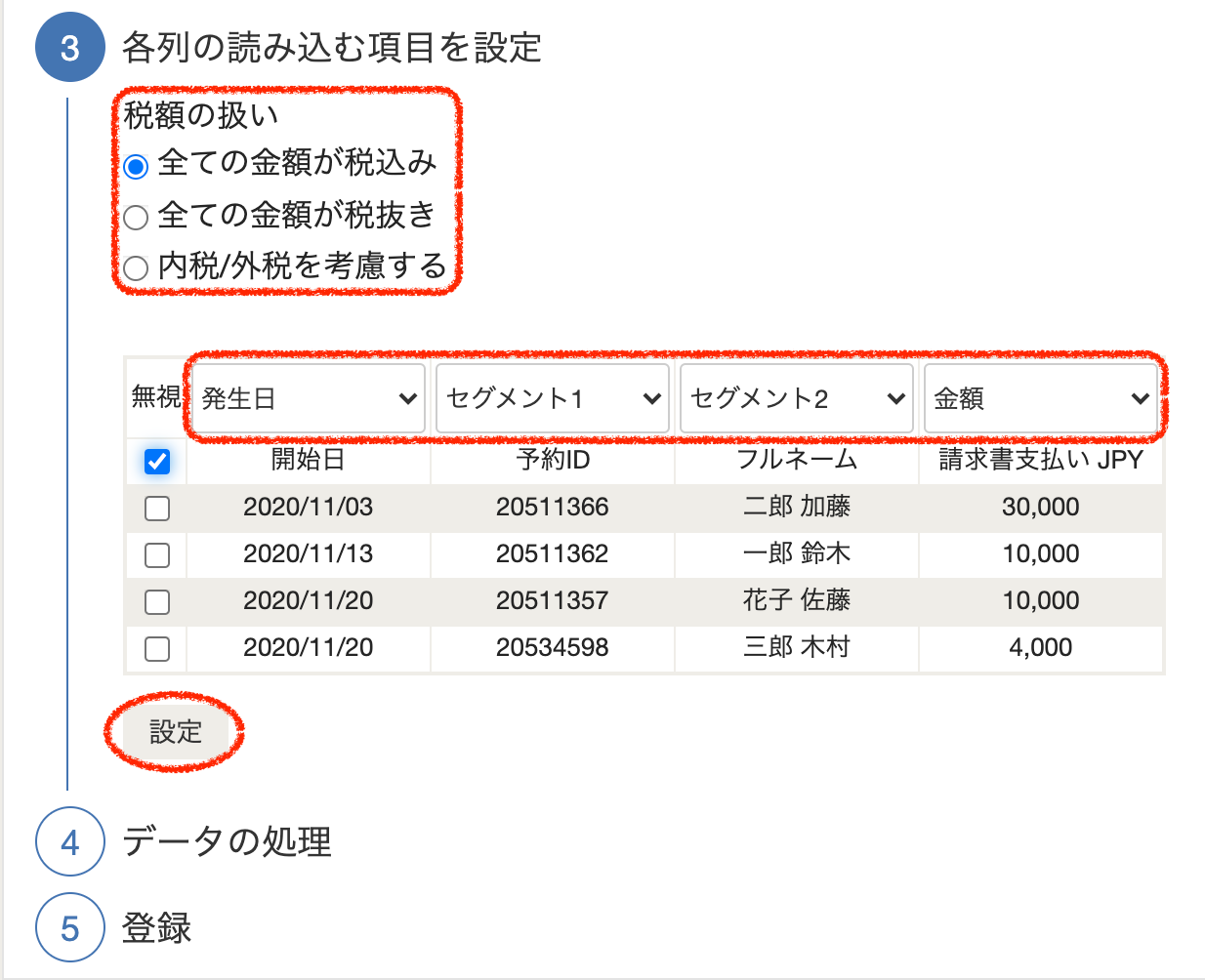Open the 発生日 column dropdown
1205x980 pixels.
click(309, 398)
